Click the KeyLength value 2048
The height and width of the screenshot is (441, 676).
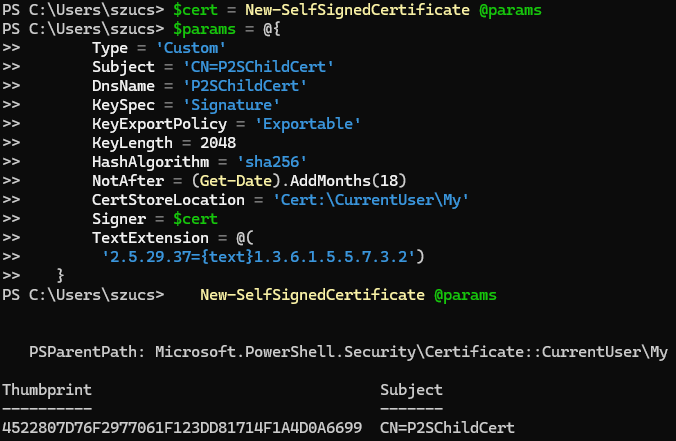206,143
